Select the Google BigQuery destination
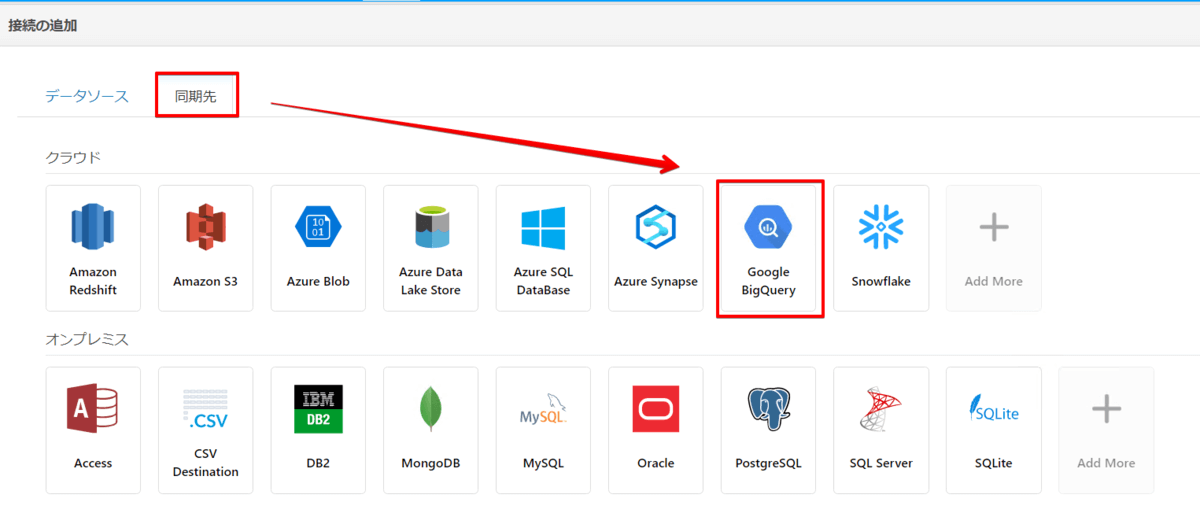Image resolution: width=1200 pixels, height=524 pixels. [x=768, y=248]
